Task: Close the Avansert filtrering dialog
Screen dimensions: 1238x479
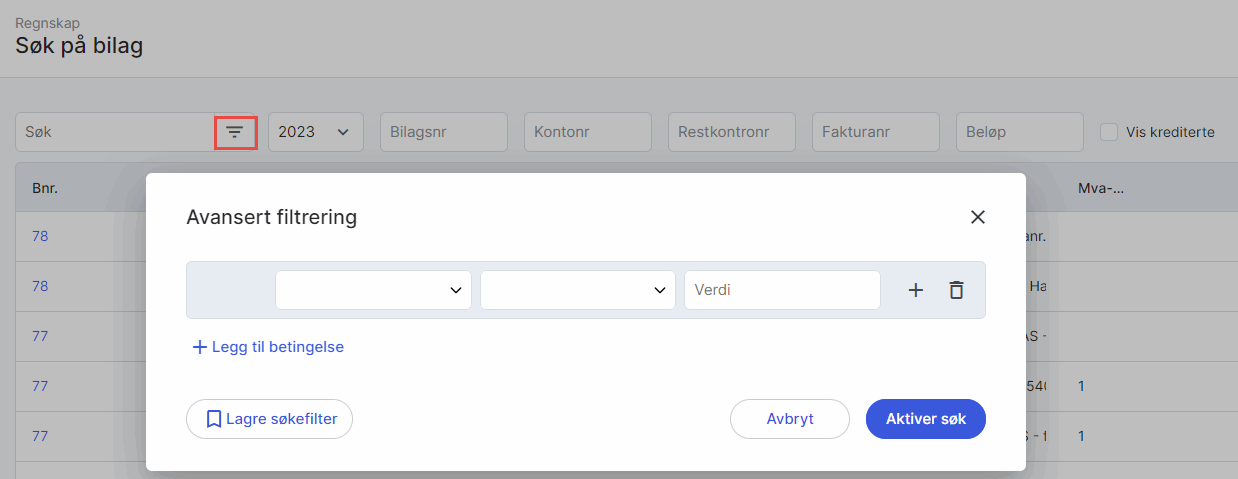Action: click(977, 217)
